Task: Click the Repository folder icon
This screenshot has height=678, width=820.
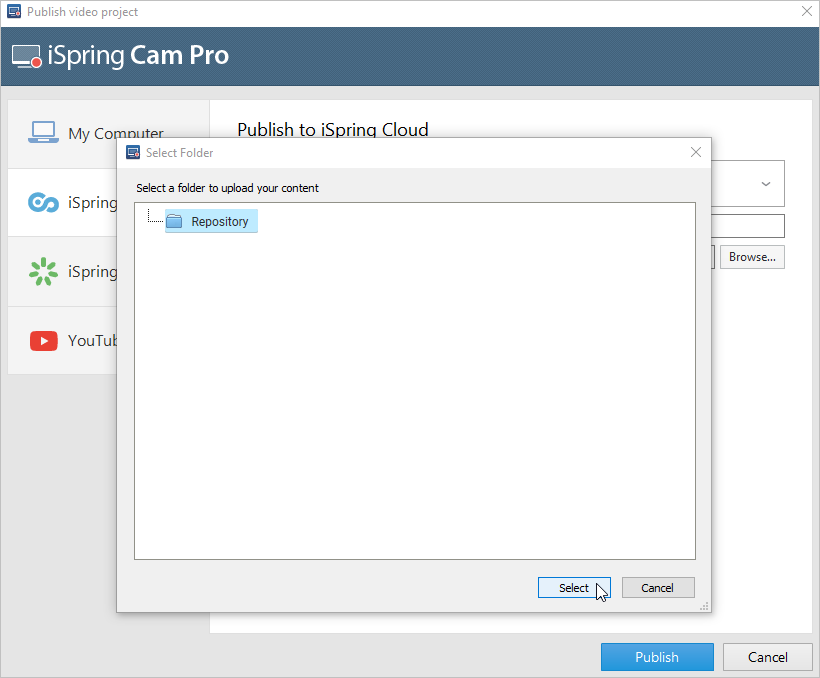Action: (x=174, y=221)
